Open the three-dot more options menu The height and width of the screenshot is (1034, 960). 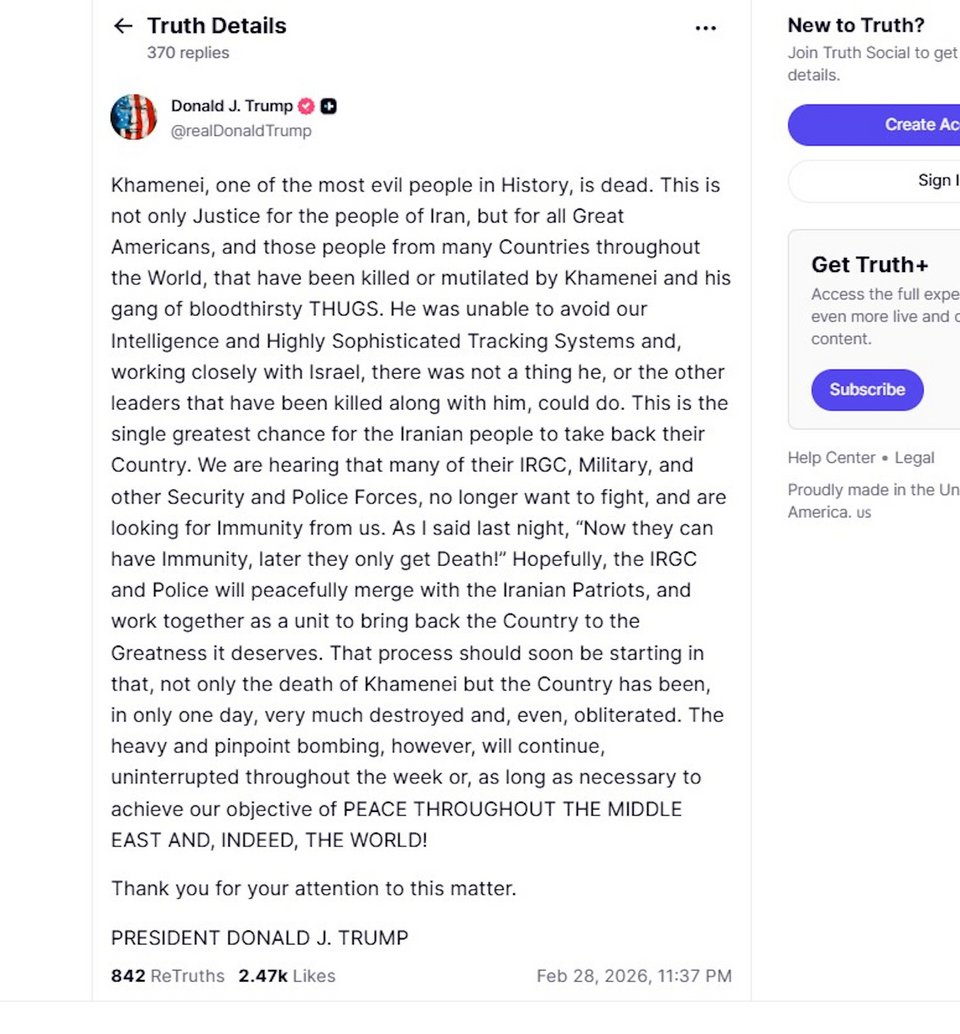(706, 28)
